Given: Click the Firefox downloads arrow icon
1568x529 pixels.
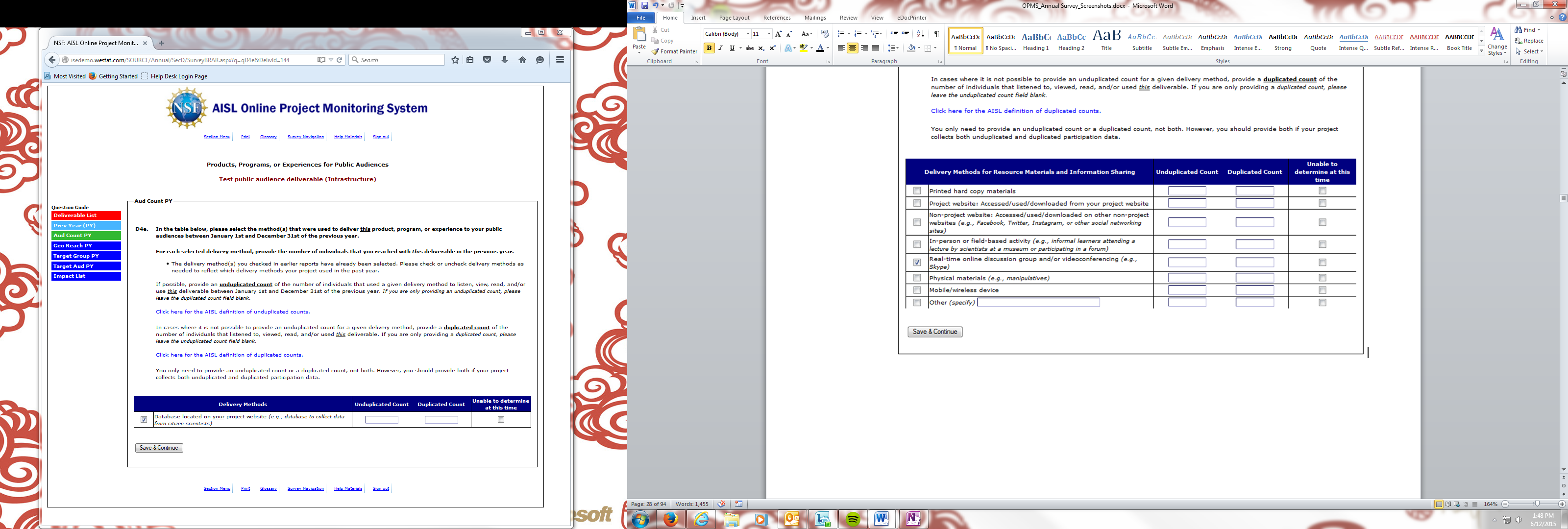Looking at the screenshot, I should [505, 60].
